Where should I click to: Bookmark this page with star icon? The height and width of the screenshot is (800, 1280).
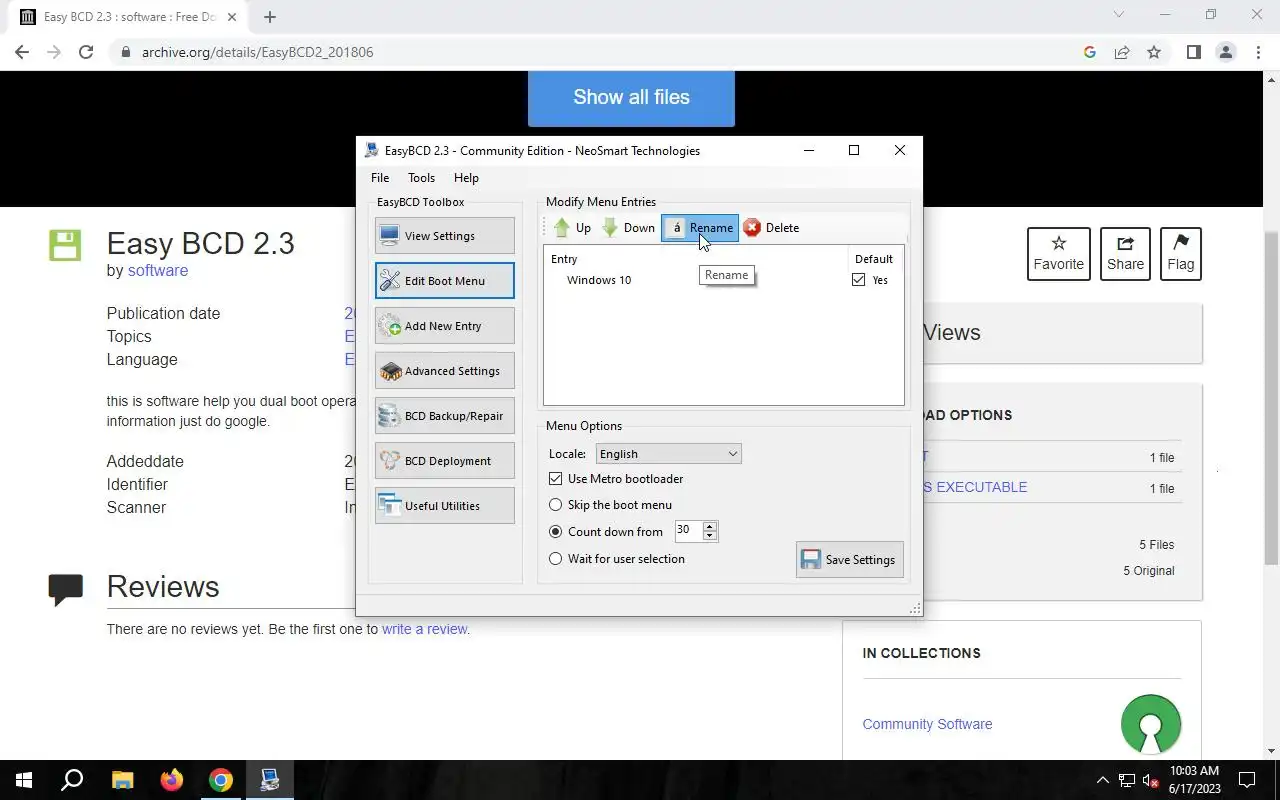(x=1154, y=52)
